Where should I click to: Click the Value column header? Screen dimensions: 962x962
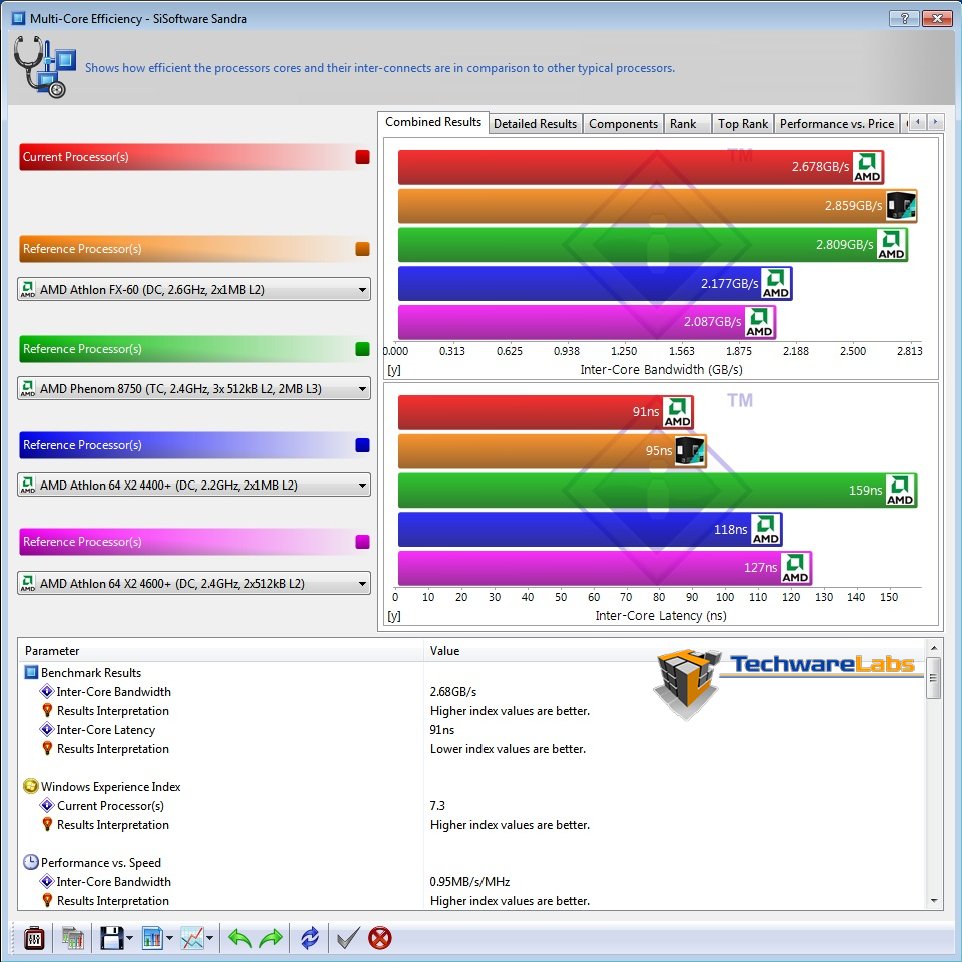674,650
